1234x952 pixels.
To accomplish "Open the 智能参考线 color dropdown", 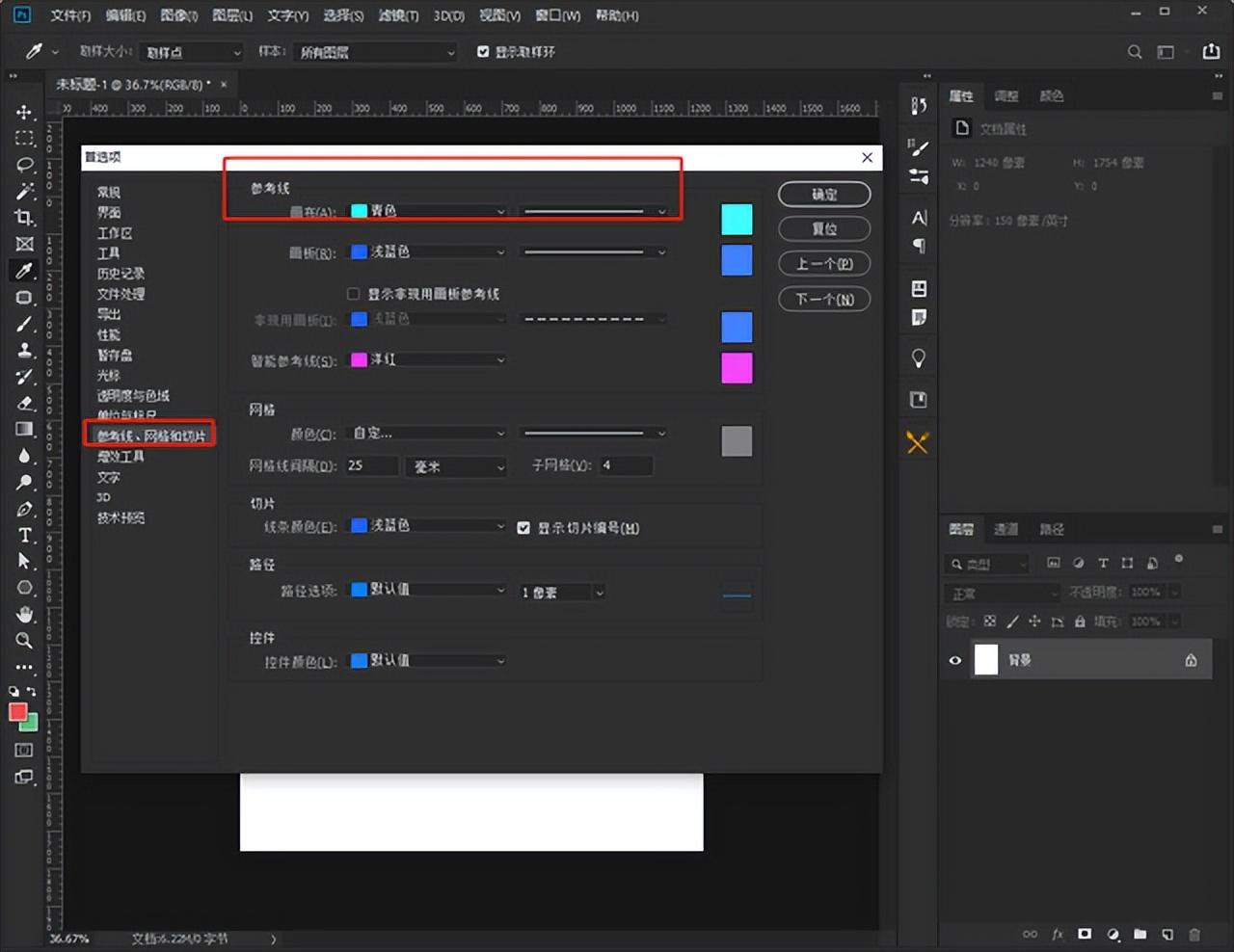I will coord(427,360).
